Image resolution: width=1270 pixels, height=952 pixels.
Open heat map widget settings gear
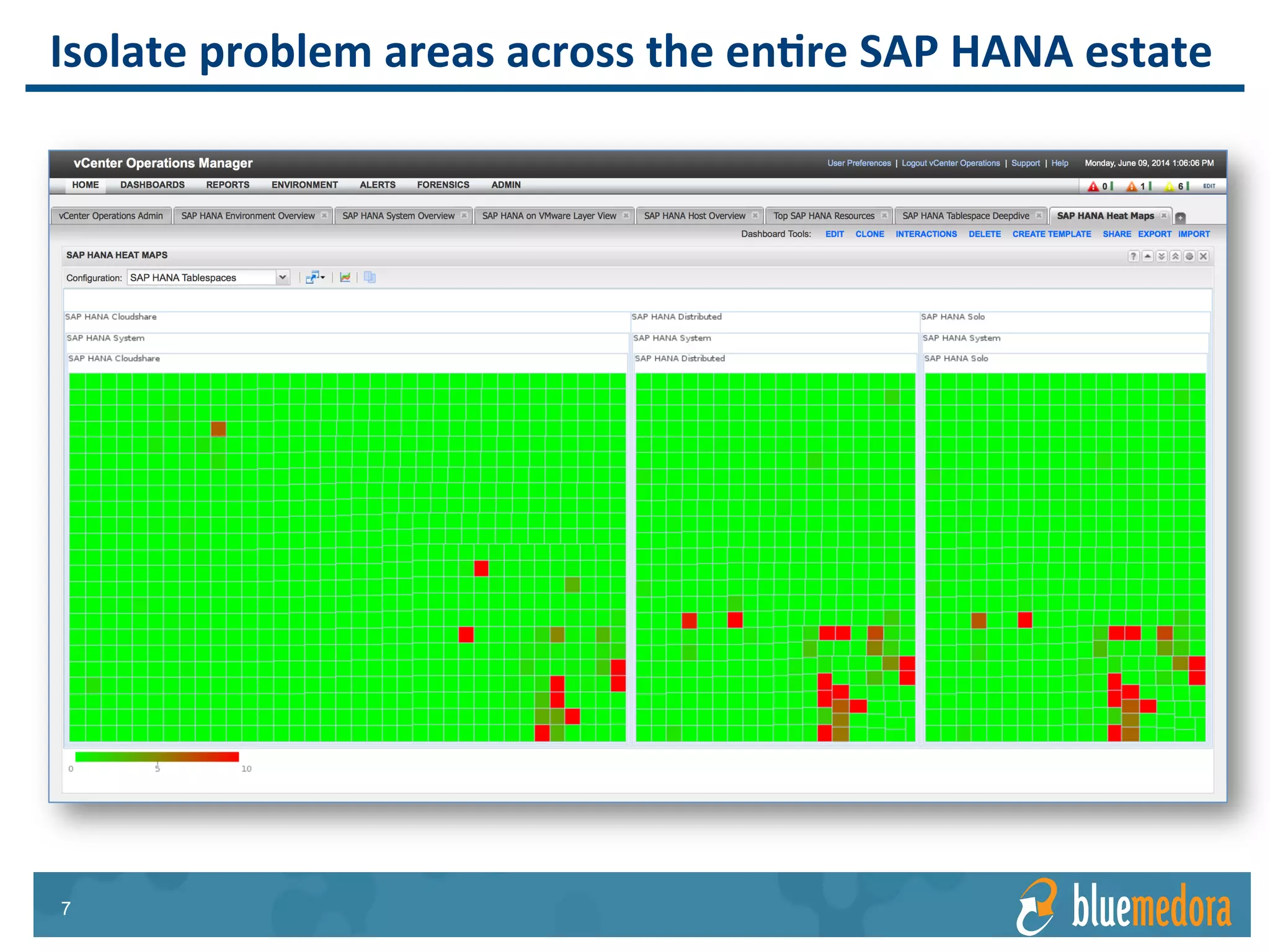(1189, 256)
